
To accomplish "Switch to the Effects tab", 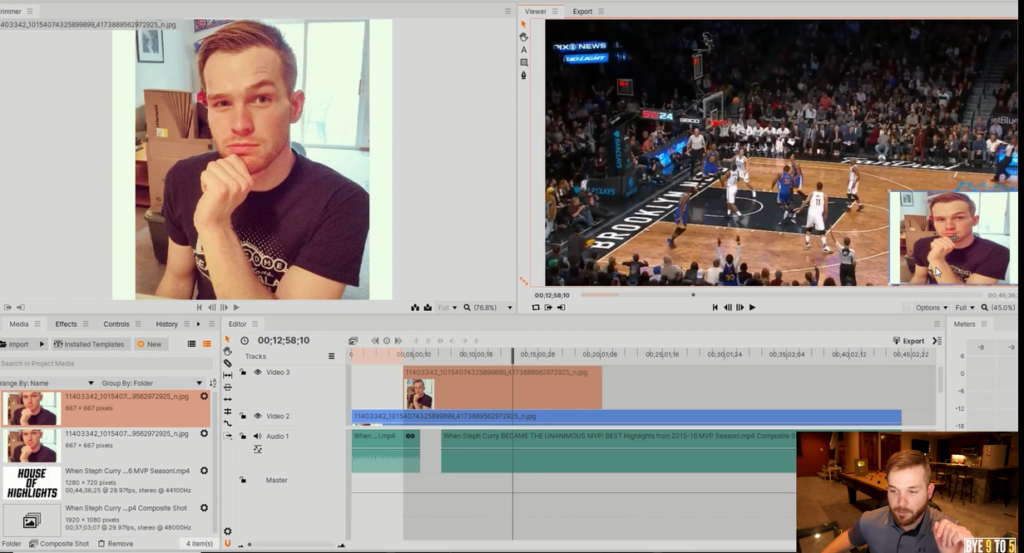I will point(66,324).
